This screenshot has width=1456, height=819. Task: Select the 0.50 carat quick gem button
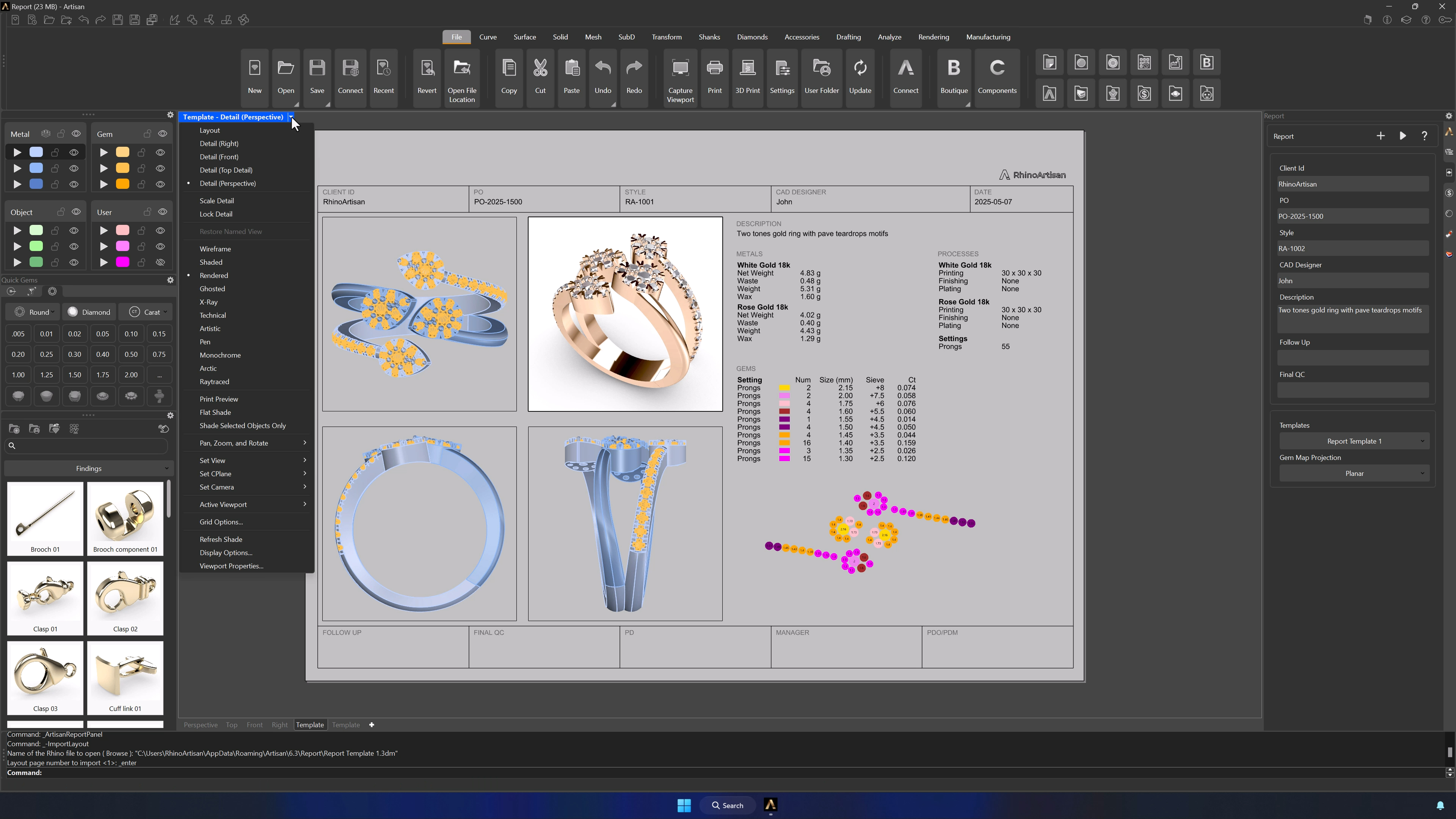tap(131, 355)
